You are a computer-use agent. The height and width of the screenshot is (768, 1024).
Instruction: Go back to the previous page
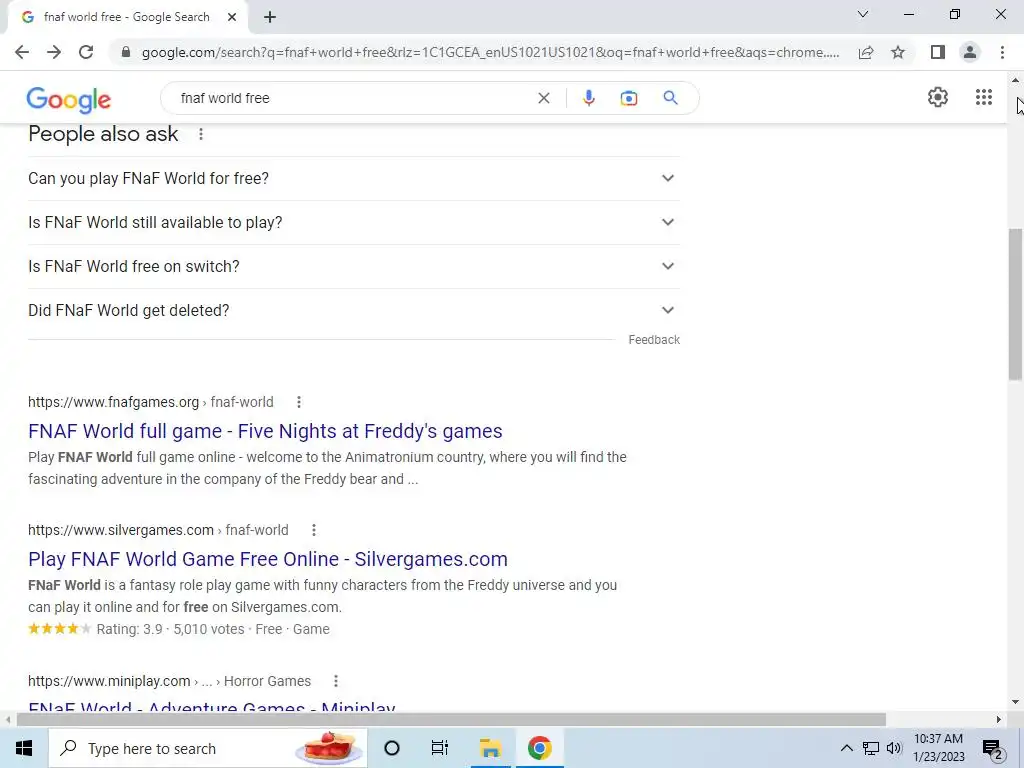pos(22,52)
